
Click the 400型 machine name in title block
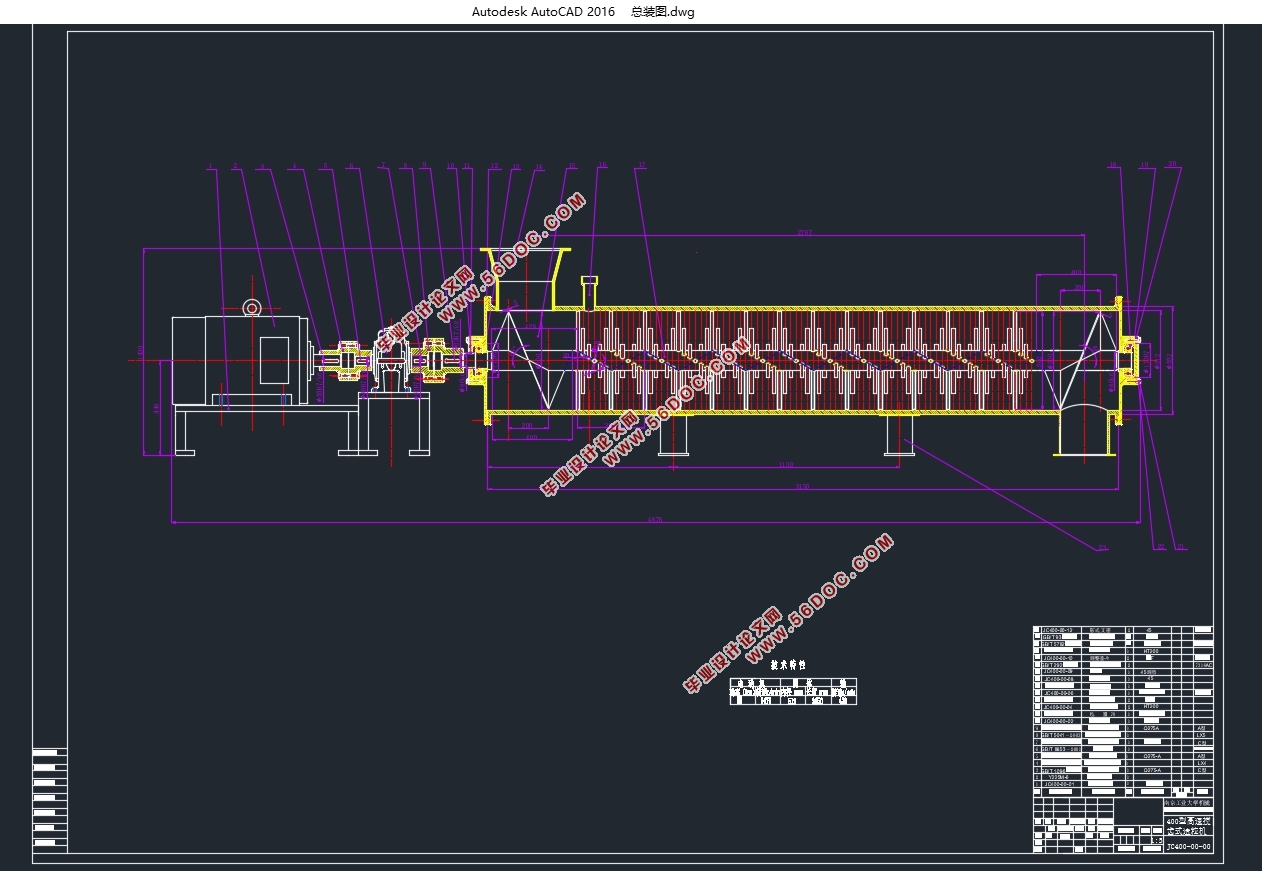[1188, 825]
